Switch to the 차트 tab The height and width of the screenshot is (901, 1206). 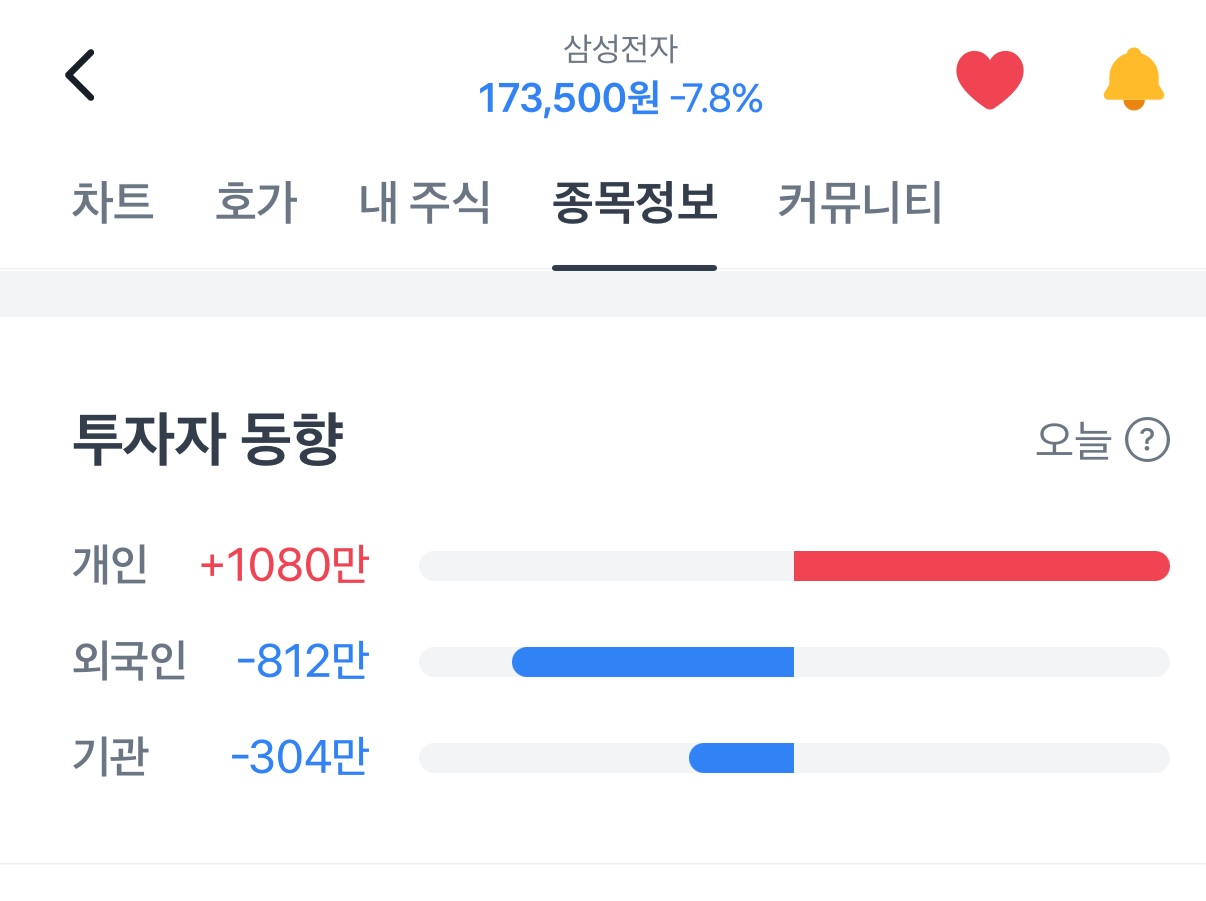tap(112, 203)
